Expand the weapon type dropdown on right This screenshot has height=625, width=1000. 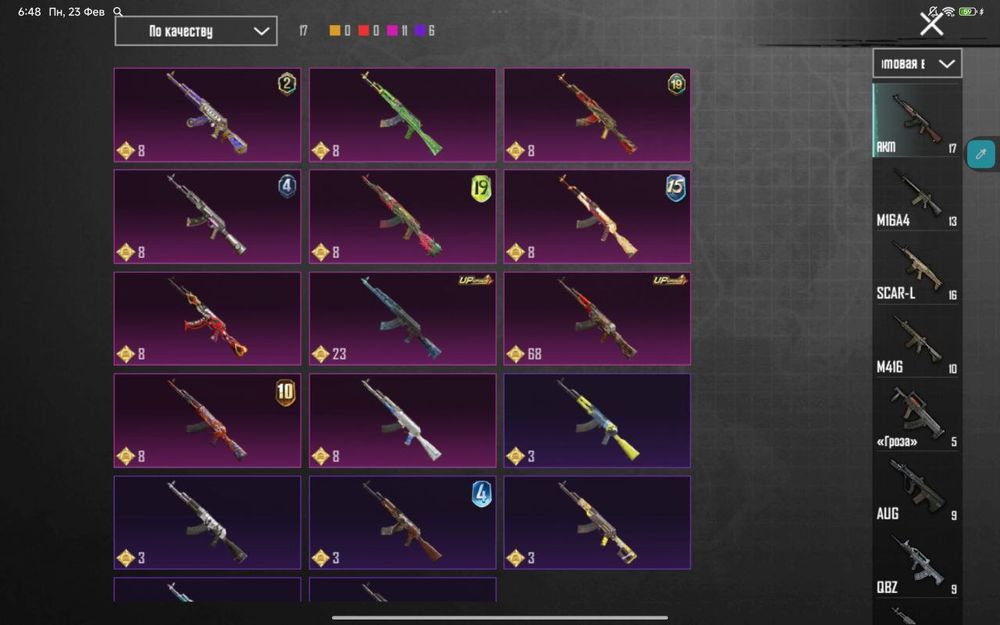click(x=917, y=64)
